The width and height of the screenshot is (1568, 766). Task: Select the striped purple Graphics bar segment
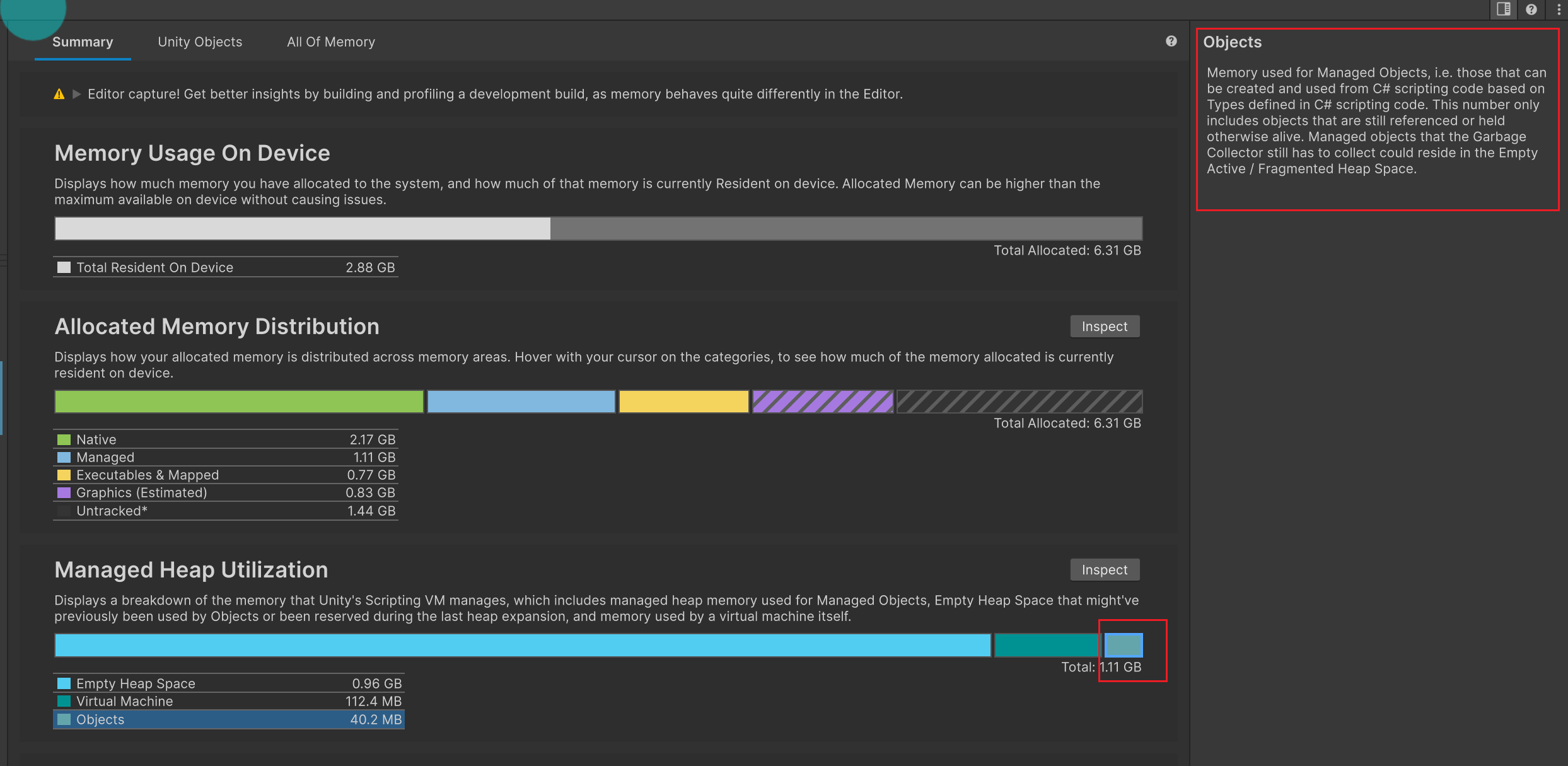822,402
